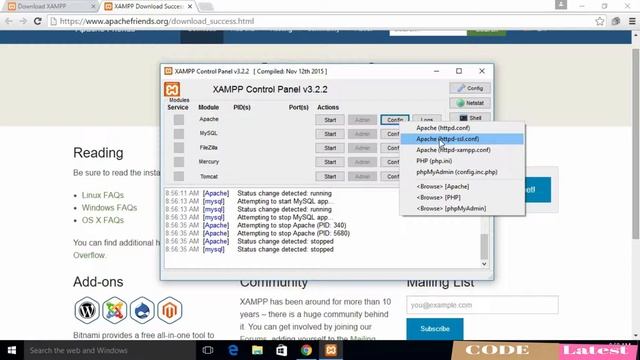Click the XAMPP log scrollbar down arrow
Image resolution: width=640 pixels, height=360 pixels.
tap(484, 264)
